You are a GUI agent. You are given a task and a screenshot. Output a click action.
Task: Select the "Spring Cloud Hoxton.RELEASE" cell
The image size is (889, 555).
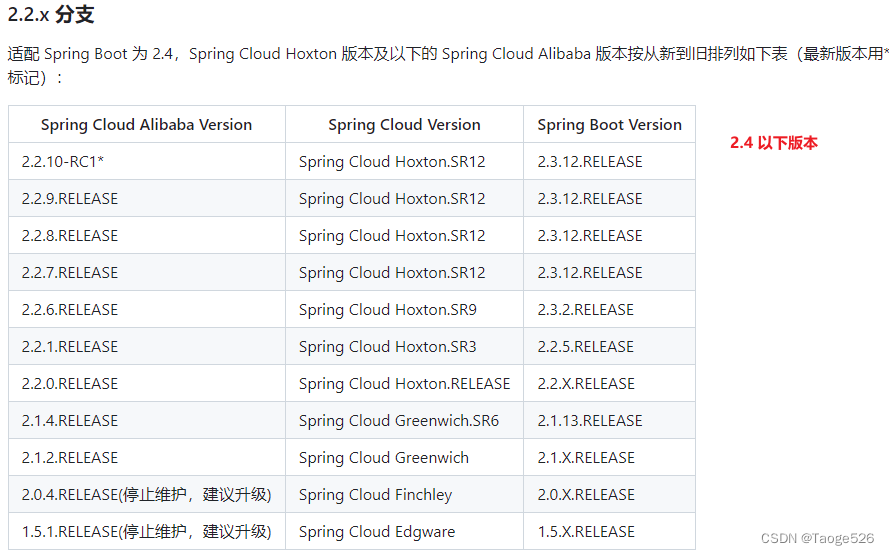click(x=404, y=384)
